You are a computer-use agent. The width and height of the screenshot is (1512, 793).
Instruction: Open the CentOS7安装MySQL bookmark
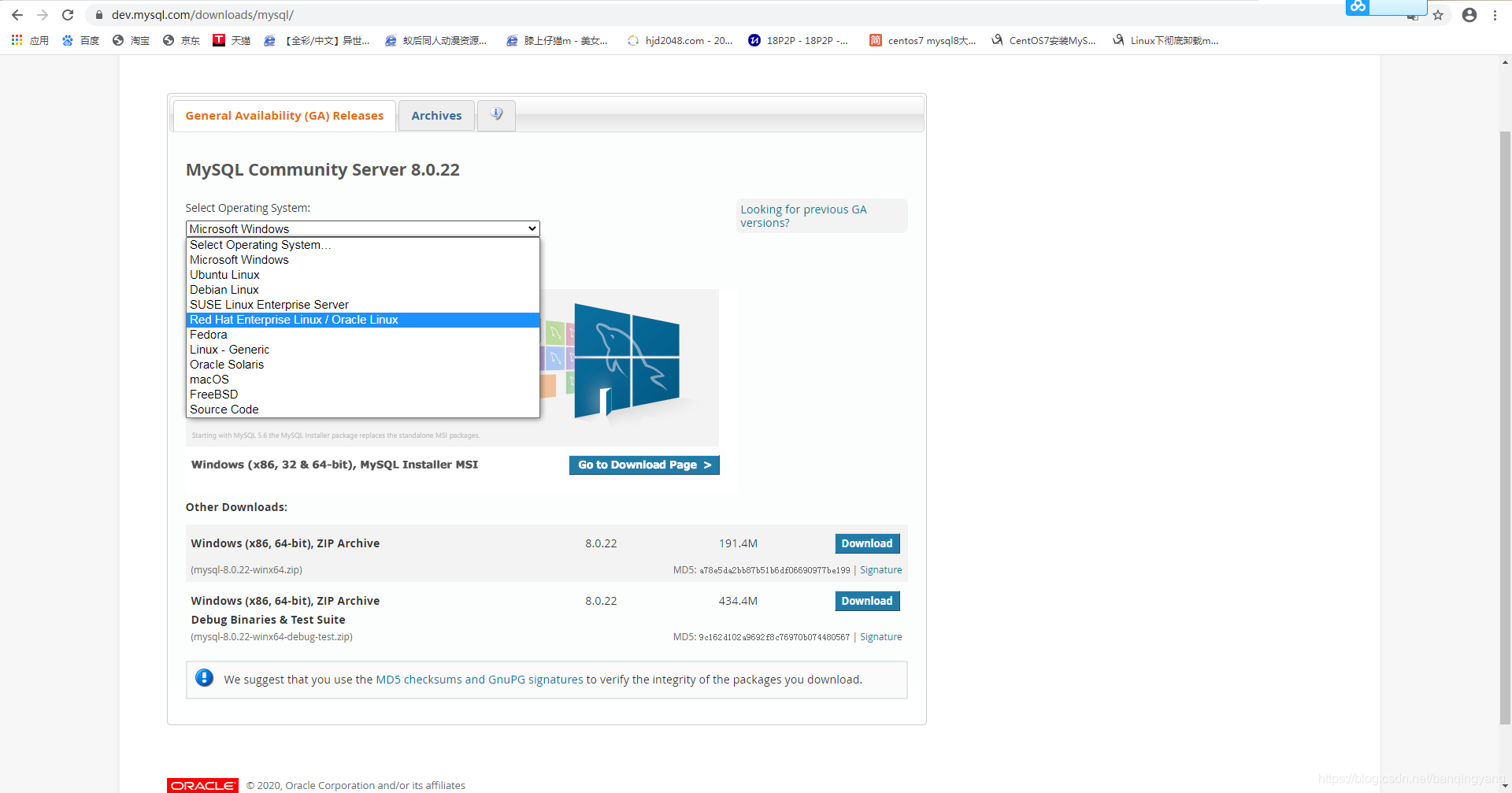1043,40
